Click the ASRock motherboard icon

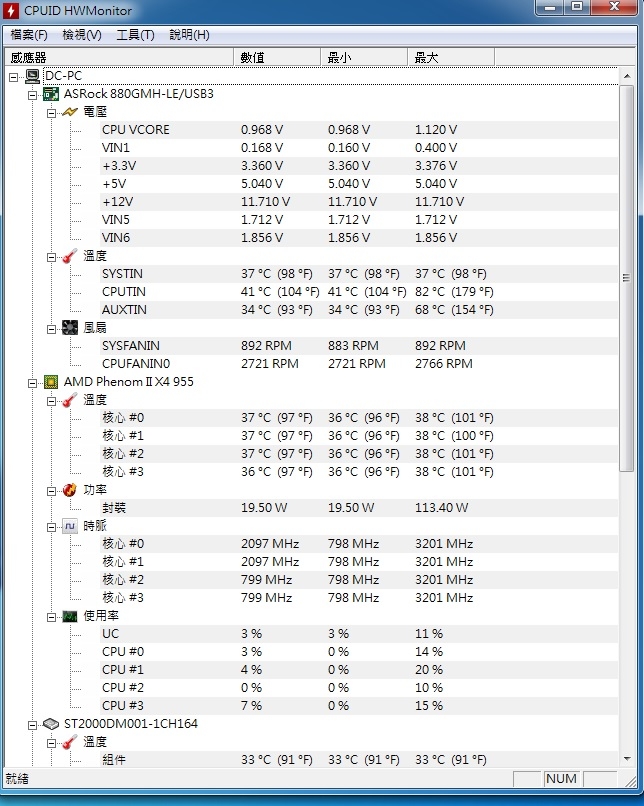tap(51, 94)
